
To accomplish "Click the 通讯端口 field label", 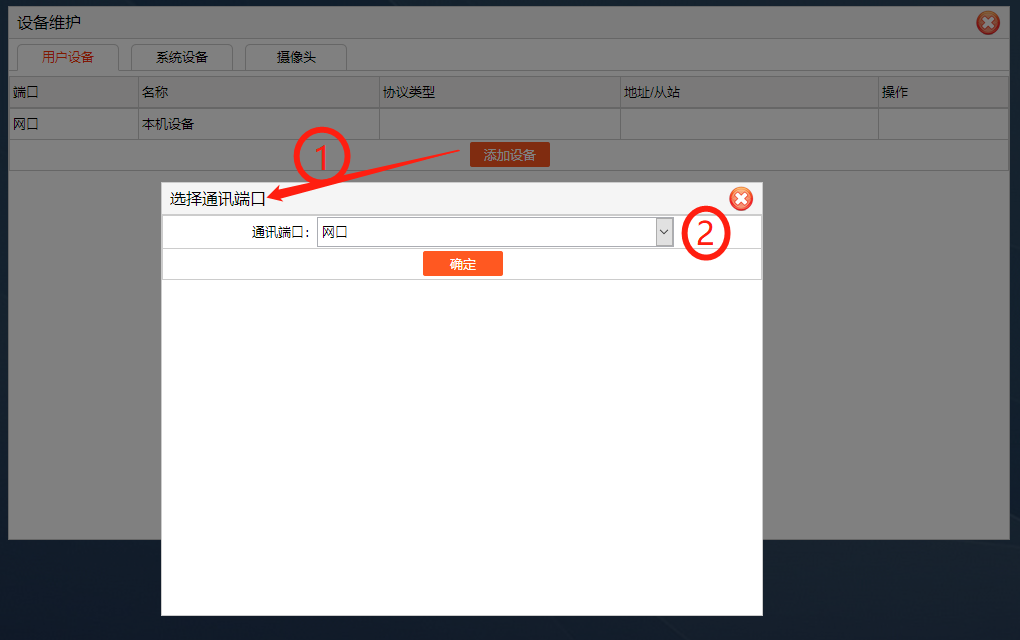I will pos(280,232).
